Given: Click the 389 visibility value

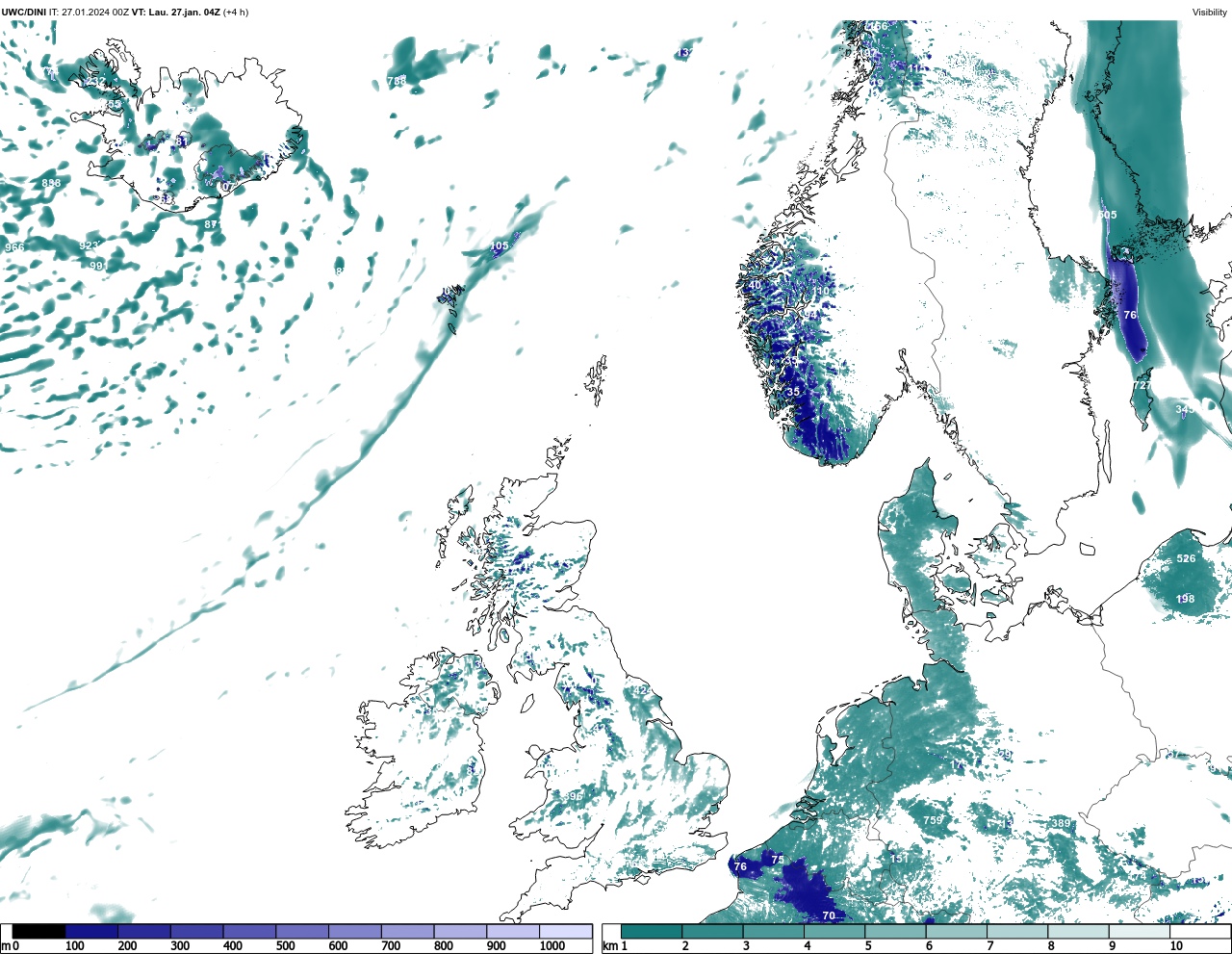Looking at the screenshot, I should click(1061, 823).
